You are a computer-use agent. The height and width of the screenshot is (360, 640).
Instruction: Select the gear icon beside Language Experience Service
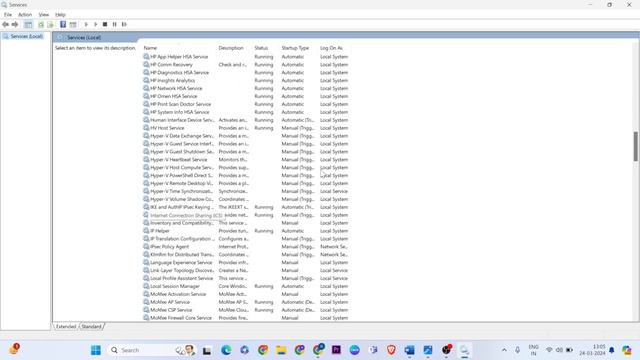[146, 262]
